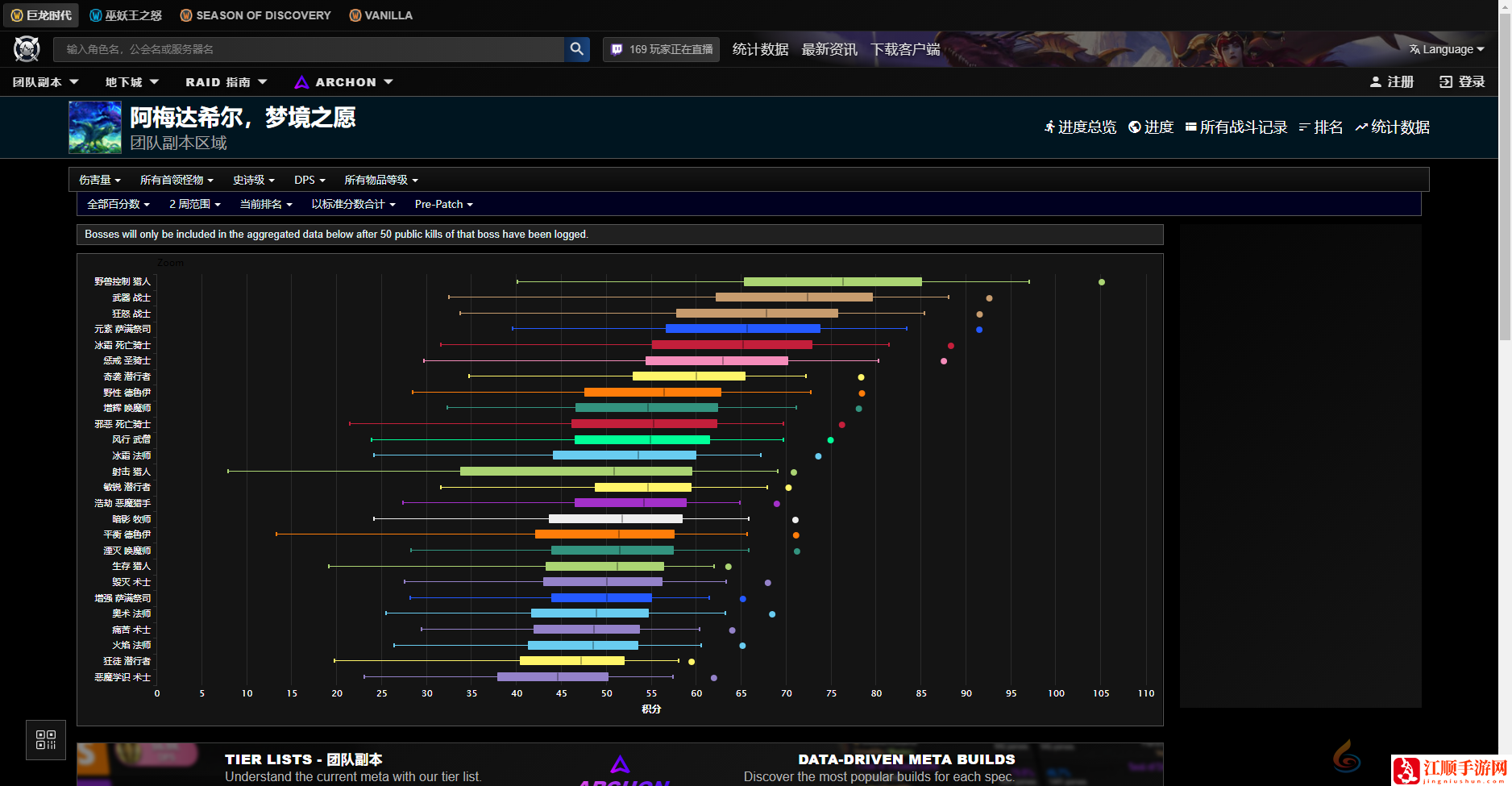Open the 所有首领怪物 boss dropdown
This screenshot has width=1512, height=786.
[x=177, y=180]
